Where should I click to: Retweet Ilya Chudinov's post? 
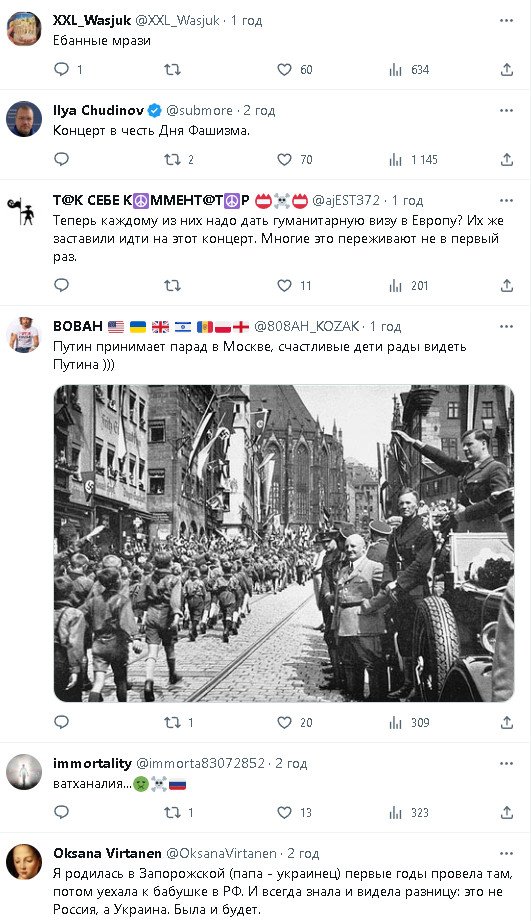179,160
